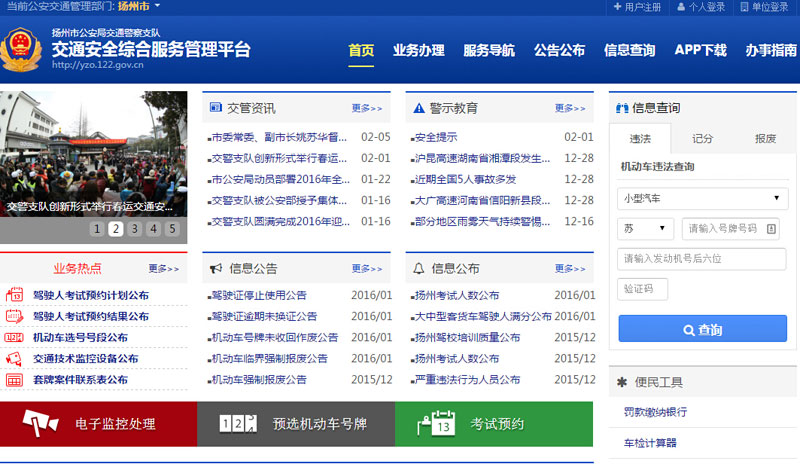Select slide 1 of the news carousel
The width and height of the screenshot is (800, 464).
point(97,229)
